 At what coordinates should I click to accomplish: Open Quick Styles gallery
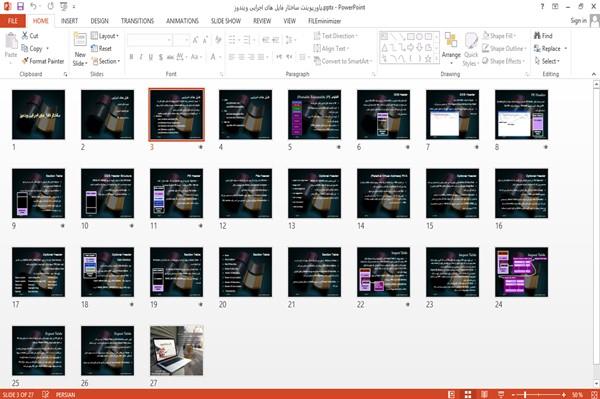tap(471, 50)
